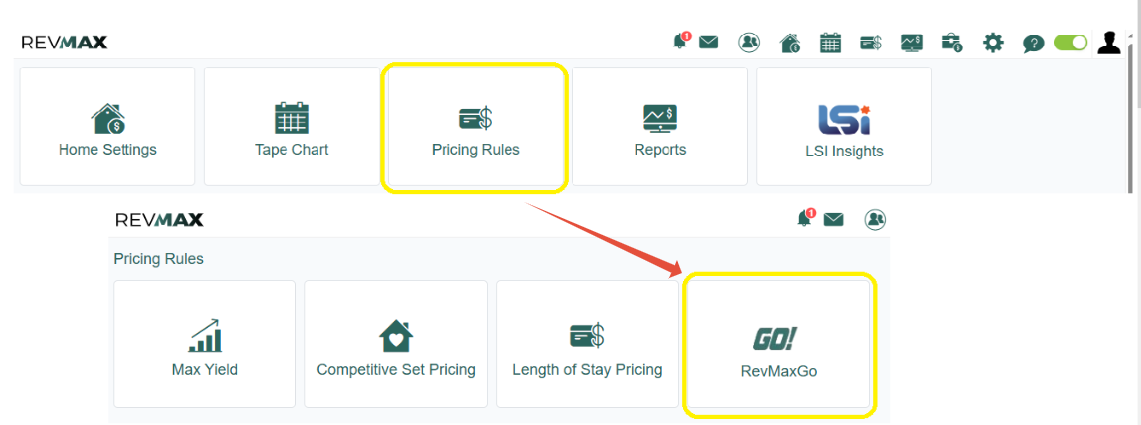Viewport: 1141px width, 425px height.
Task: Open the Home Settings tile
Action: click(x=107, y=127)
